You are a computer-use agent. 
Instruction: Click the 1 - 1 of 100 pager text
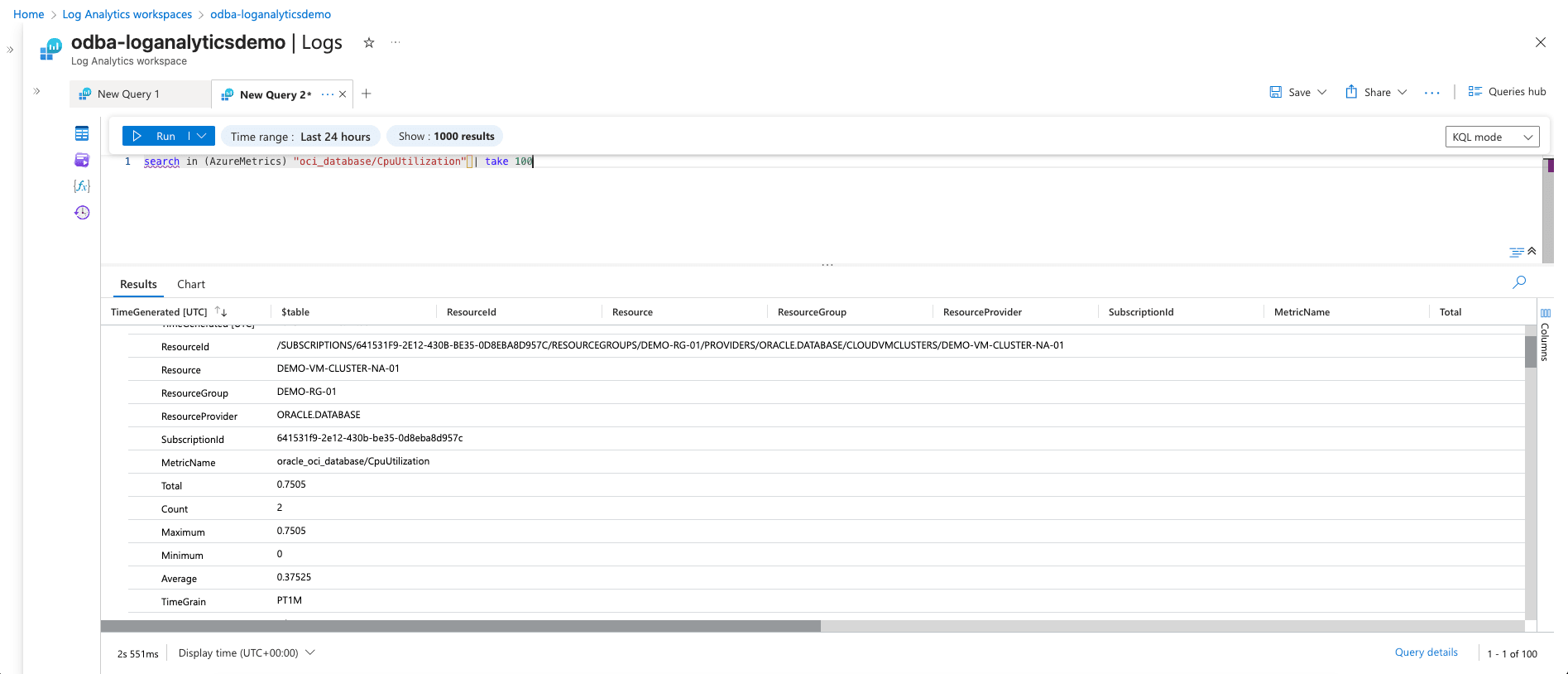pos(1512,654)
